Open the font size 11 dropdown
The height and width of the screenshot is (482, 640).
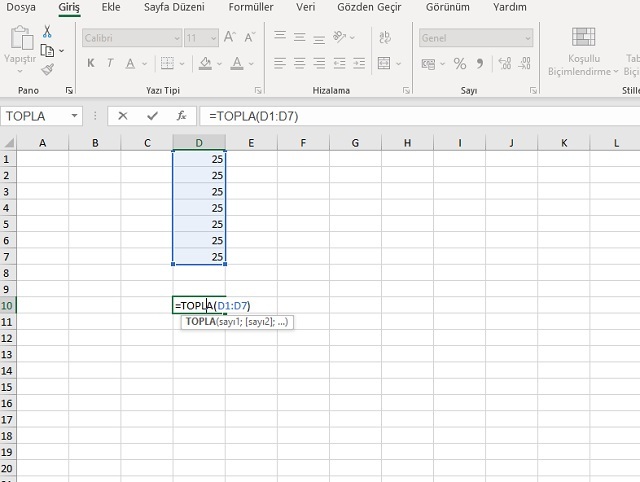pyautogui.click(x=213, y=38)
